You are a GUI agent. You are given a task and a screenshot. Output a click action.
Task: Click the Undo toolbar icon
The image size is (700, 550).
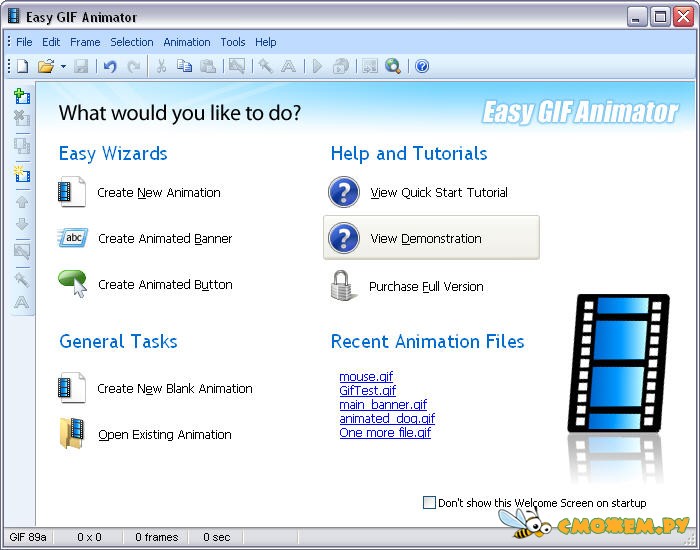point(110,67)
